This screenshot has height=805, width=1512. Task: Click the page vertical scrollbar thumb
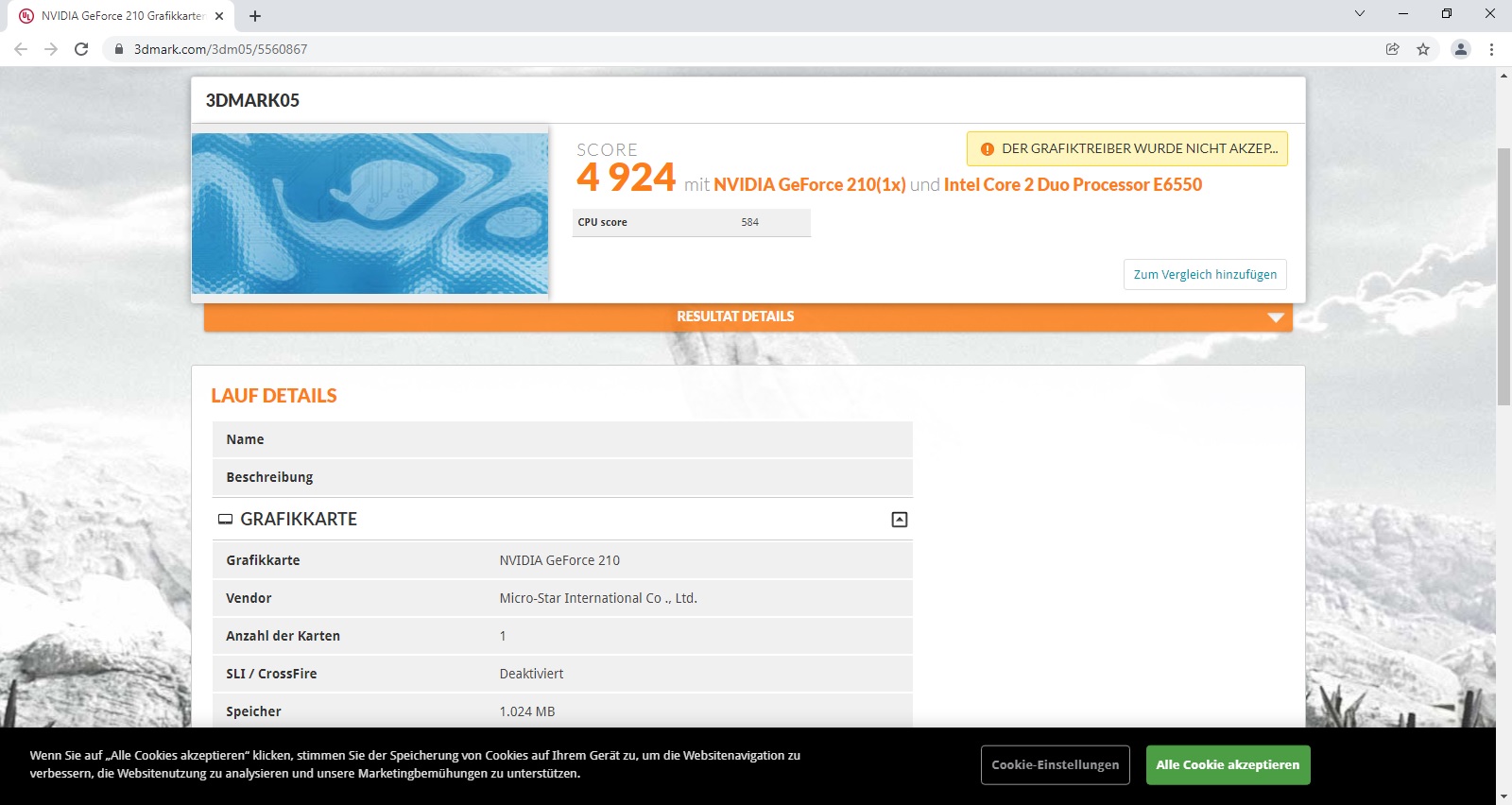(1503, 276)
